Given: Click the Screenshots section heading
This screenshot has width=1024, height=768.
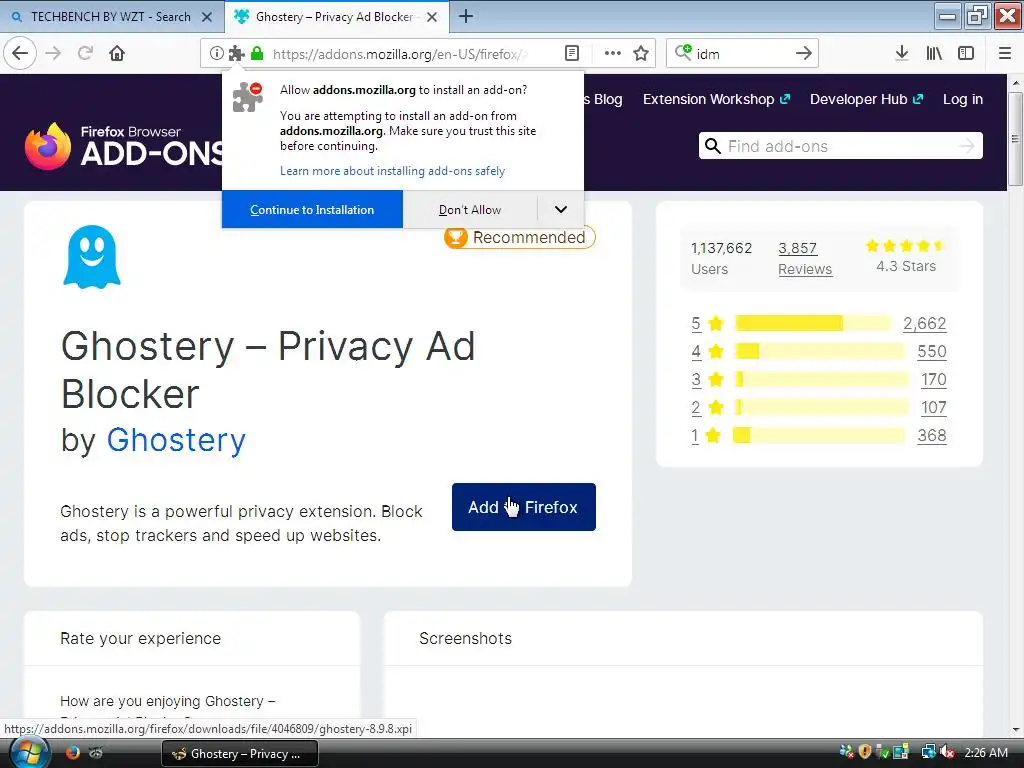Looking at the screenshot, I should [466, 638].
